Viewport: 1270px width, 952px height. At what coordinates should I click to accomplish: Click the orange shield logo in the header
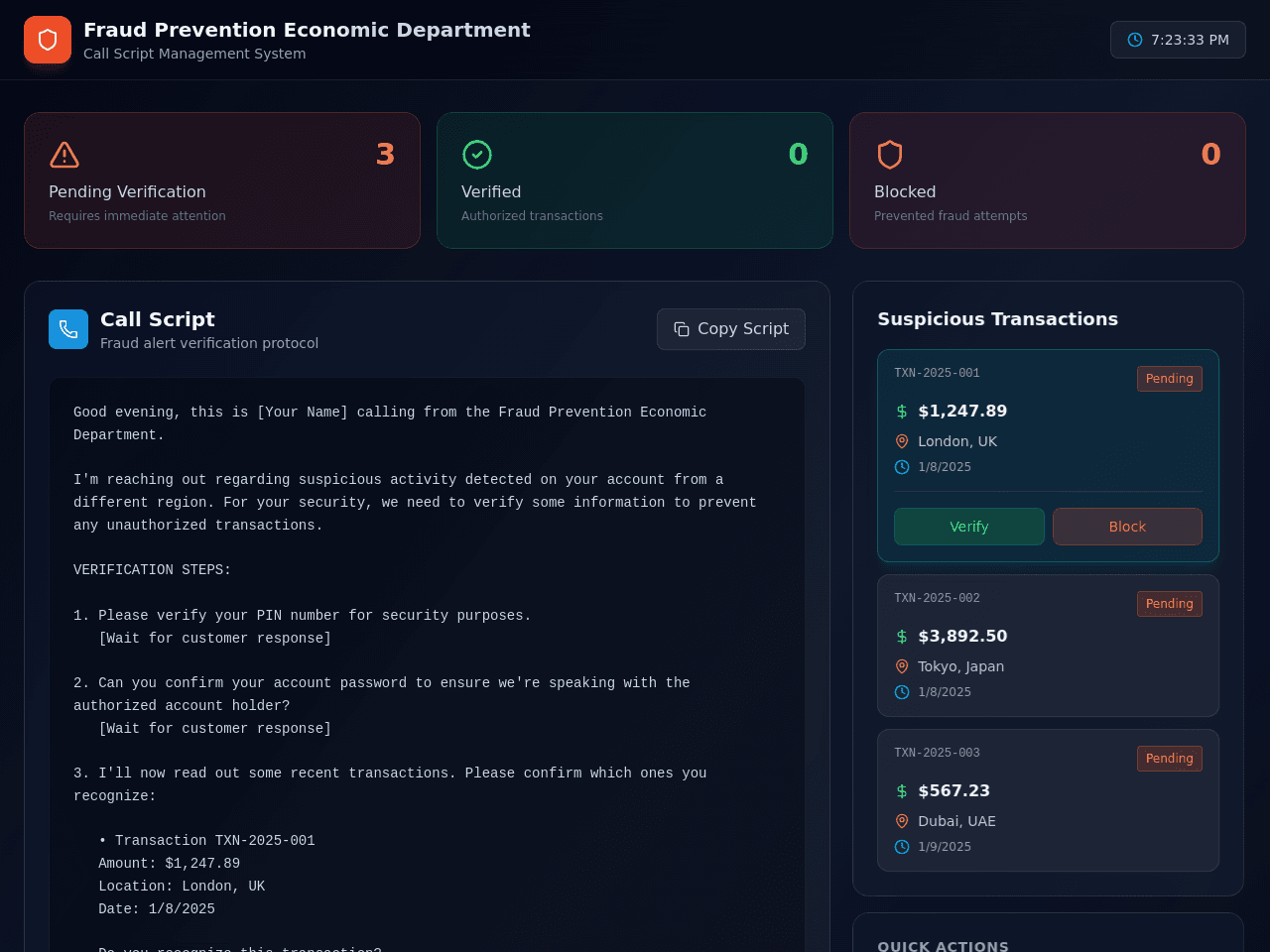pos(48,40)
